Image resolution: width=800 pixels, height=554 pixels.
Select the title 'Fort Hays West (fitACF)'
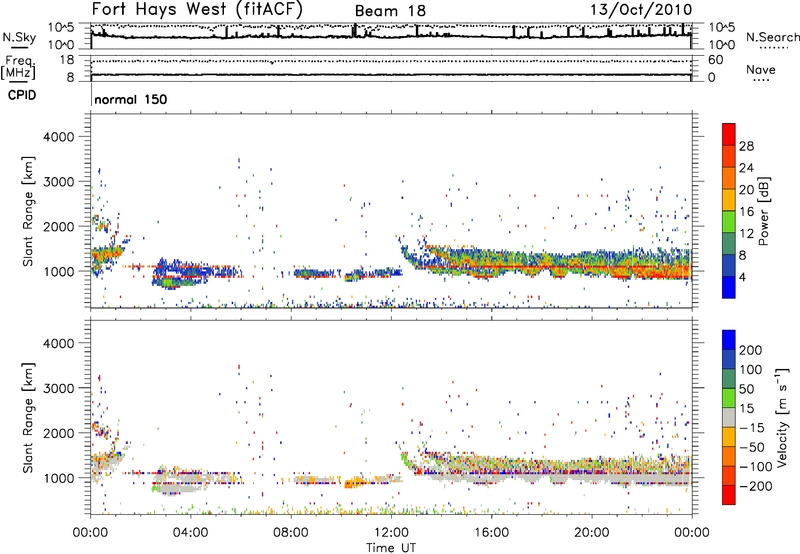[197, 9]
